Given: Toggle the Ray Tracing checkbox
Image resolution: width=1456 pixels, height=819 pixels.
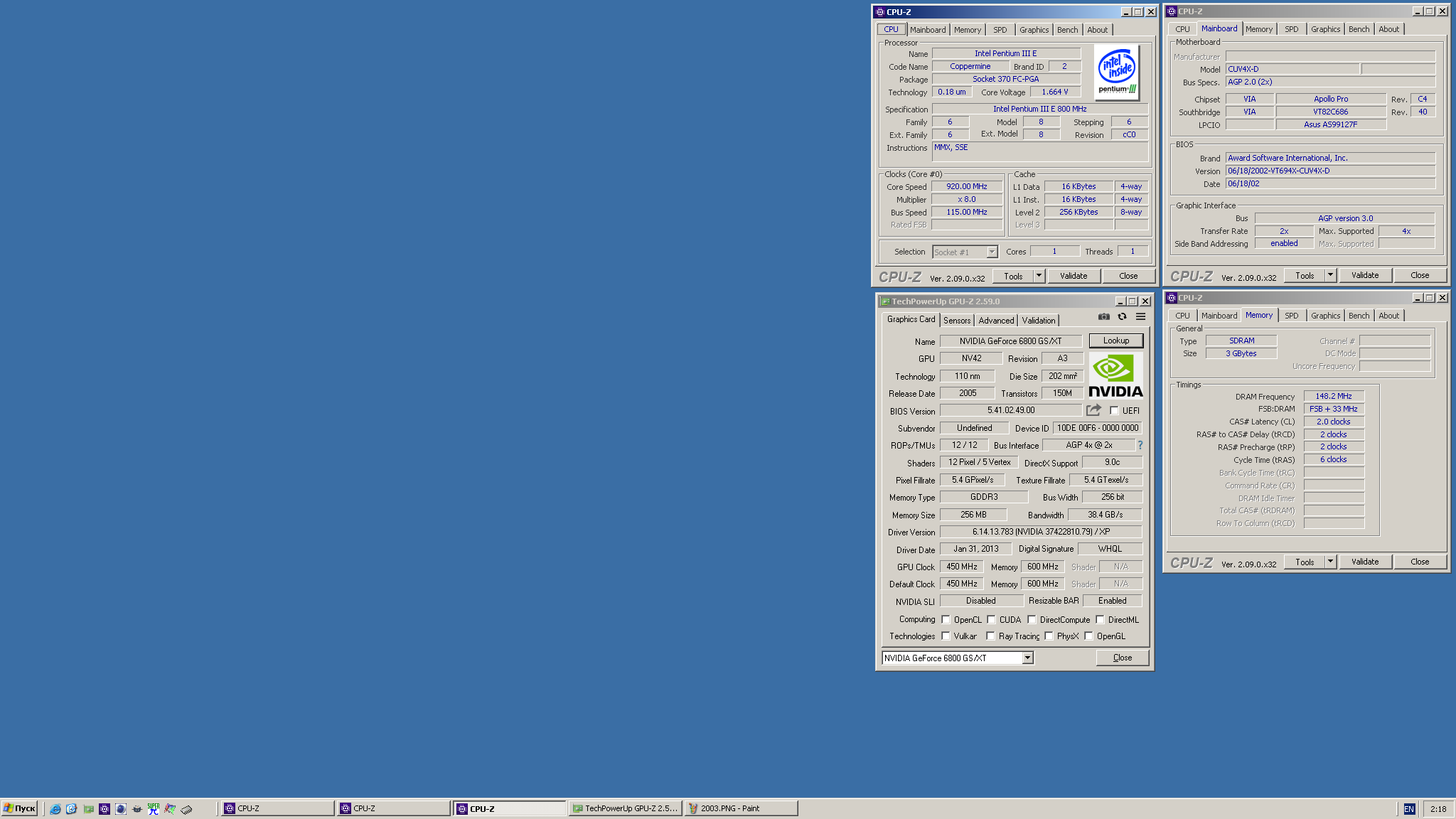Looking at the screenshot, I should pyautogui.click(x=990, y=636).
